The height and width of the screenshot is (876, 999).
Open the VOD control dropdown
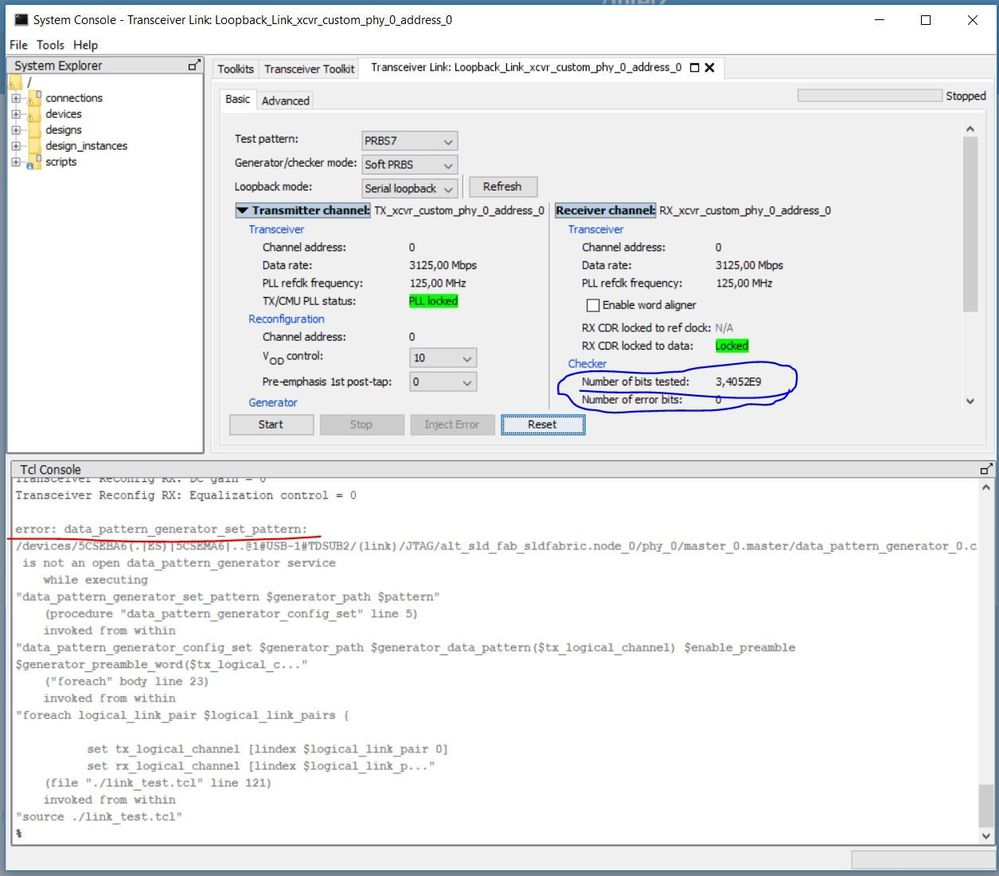[443, 358]
